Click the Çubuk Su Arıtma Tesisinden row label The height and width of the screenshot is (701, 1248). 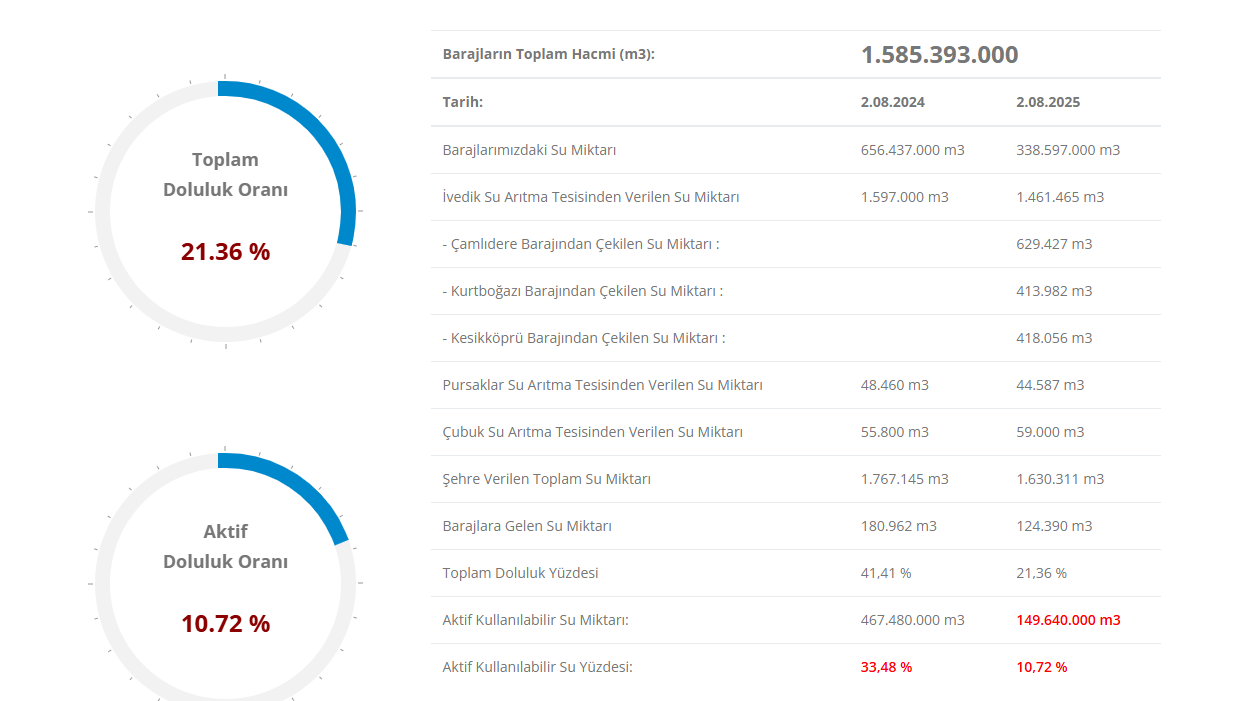pyautogui.click(x=592, y=432)
